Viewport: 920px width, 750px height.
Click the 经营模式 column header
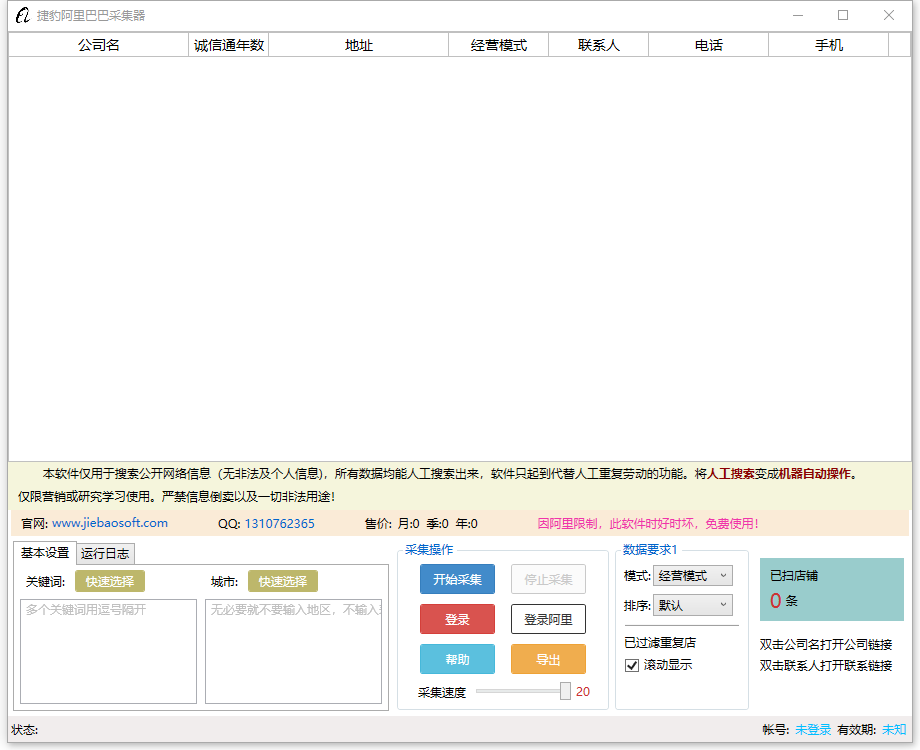pos(499,45)
